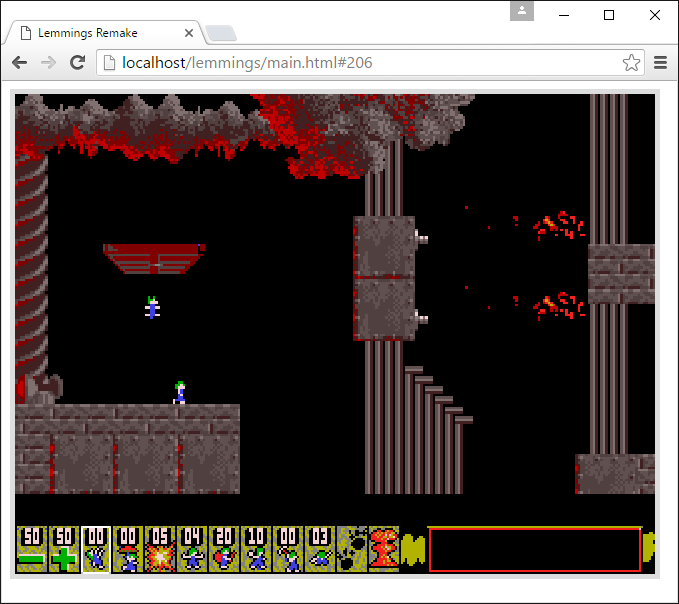
Task: Select the Miner pickaxe skill
Action: (x=288, y=549)
